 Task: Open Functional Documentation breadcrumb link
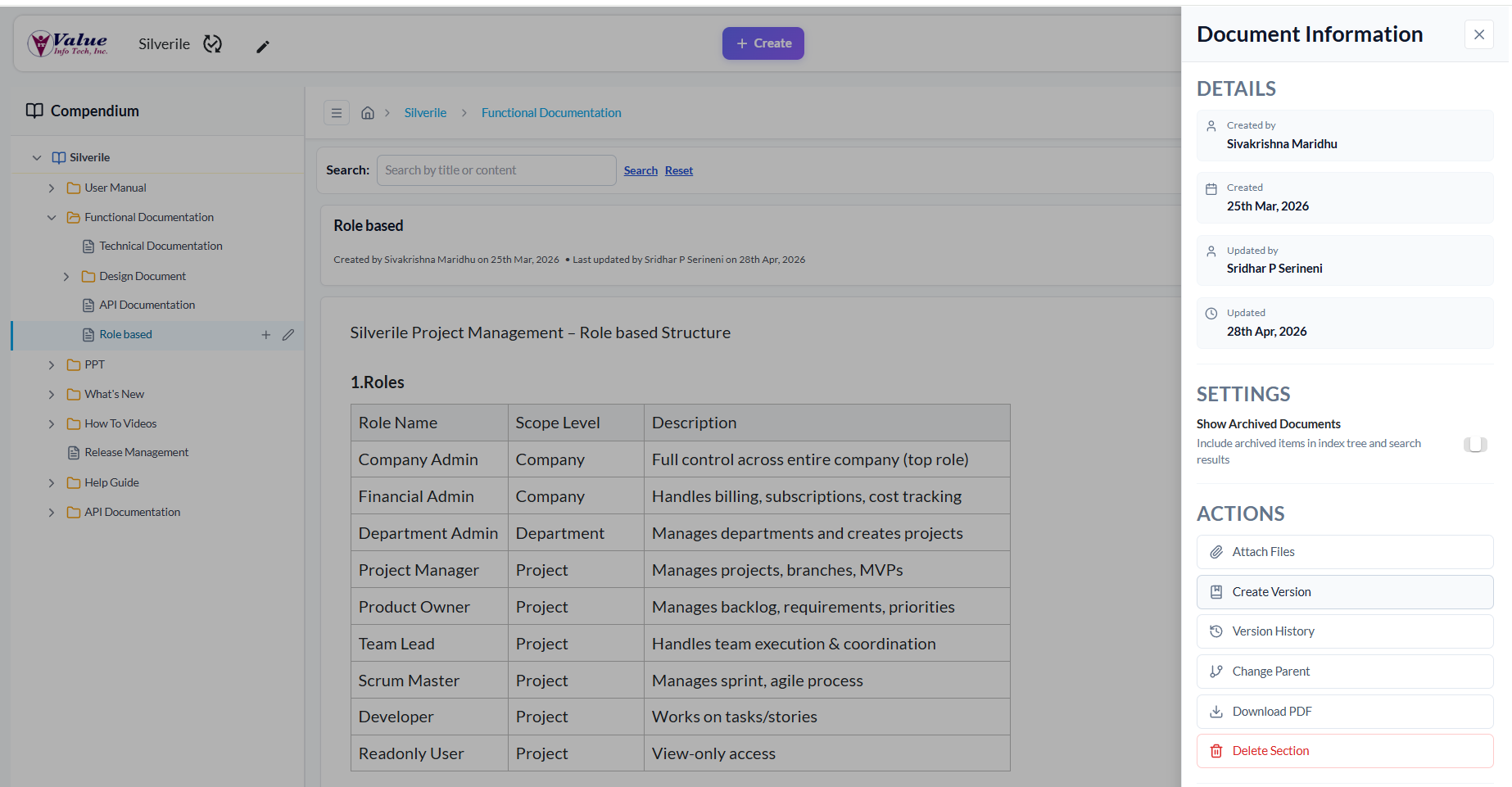[x=551, y=113]
